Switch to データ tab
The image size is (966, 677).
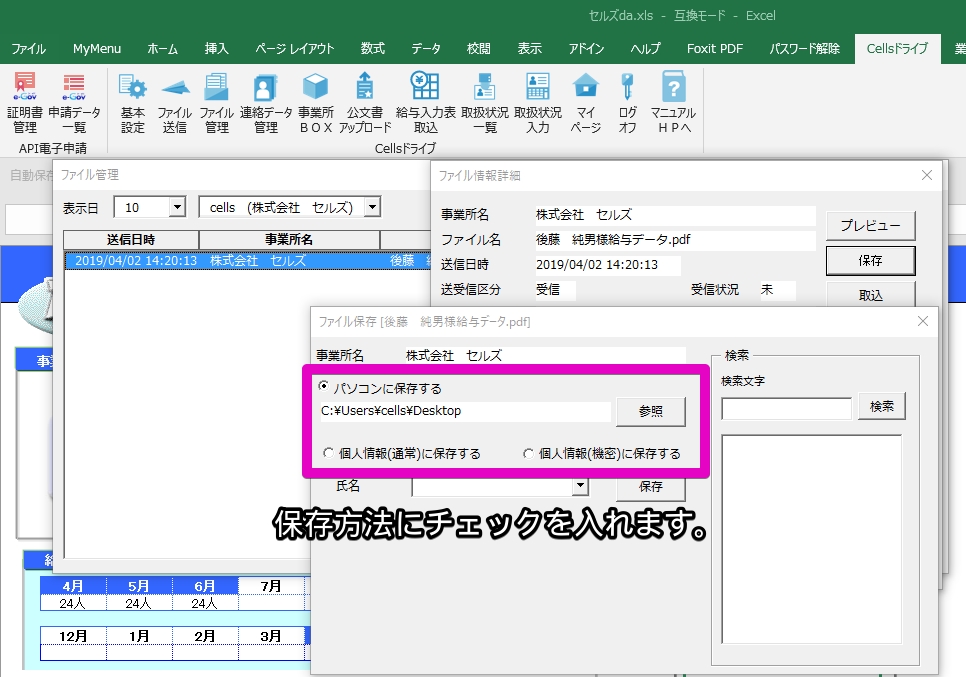(426, 49)
